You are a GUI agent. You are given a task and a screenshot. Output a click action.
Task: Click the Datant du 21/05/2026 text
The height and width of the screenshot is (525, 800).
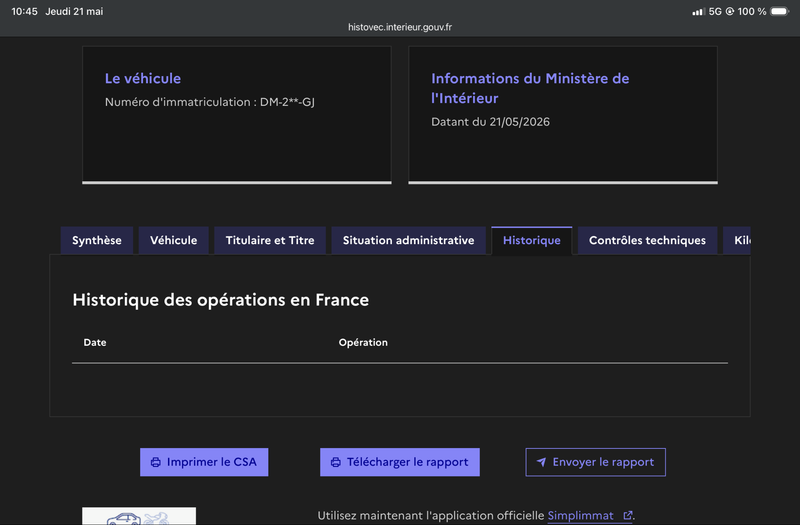pyautogui.click(x=490, y=122)
